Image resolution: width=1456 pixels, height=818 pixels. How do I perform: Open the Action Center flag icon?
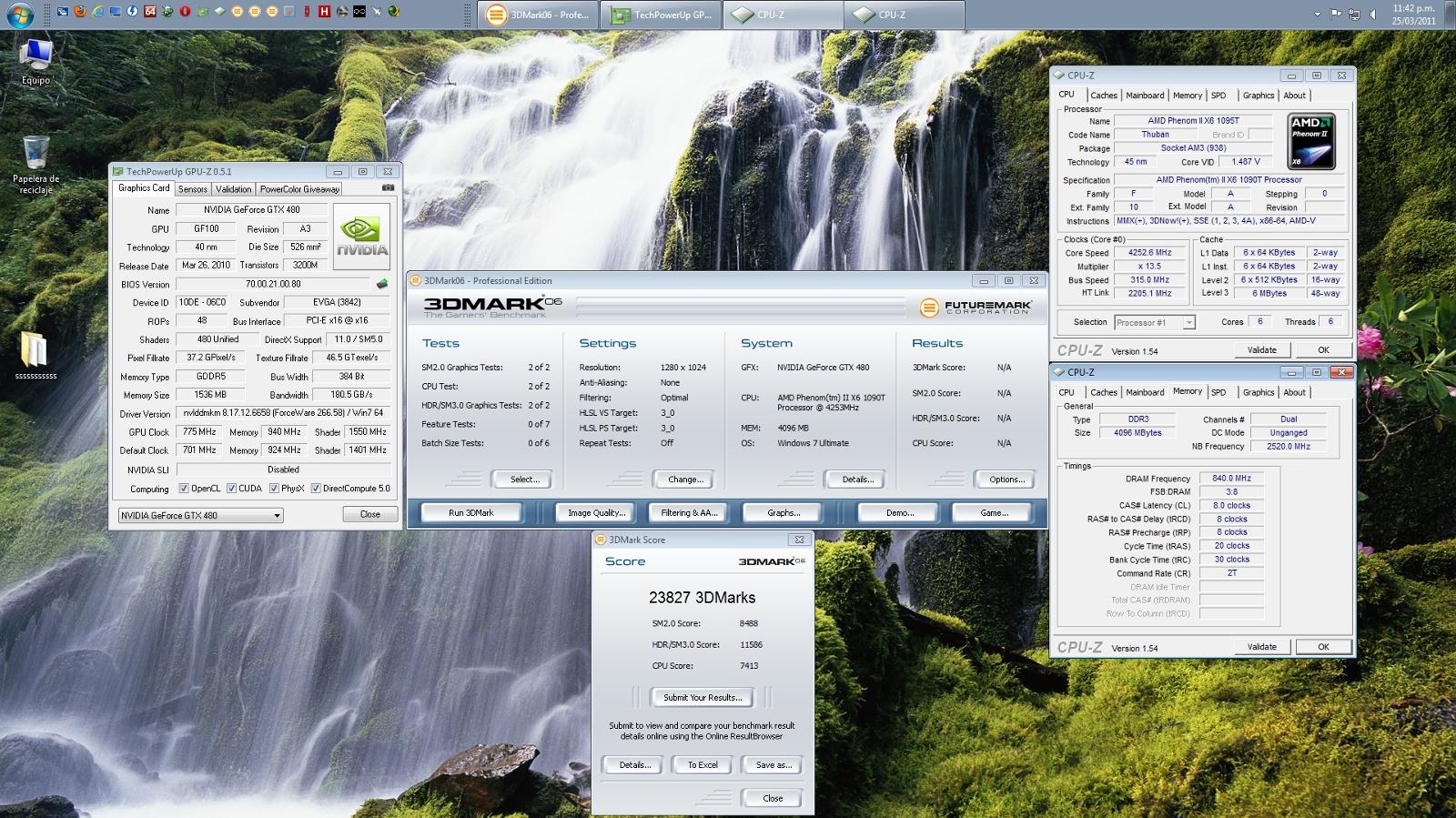[x=1336, y=14]
